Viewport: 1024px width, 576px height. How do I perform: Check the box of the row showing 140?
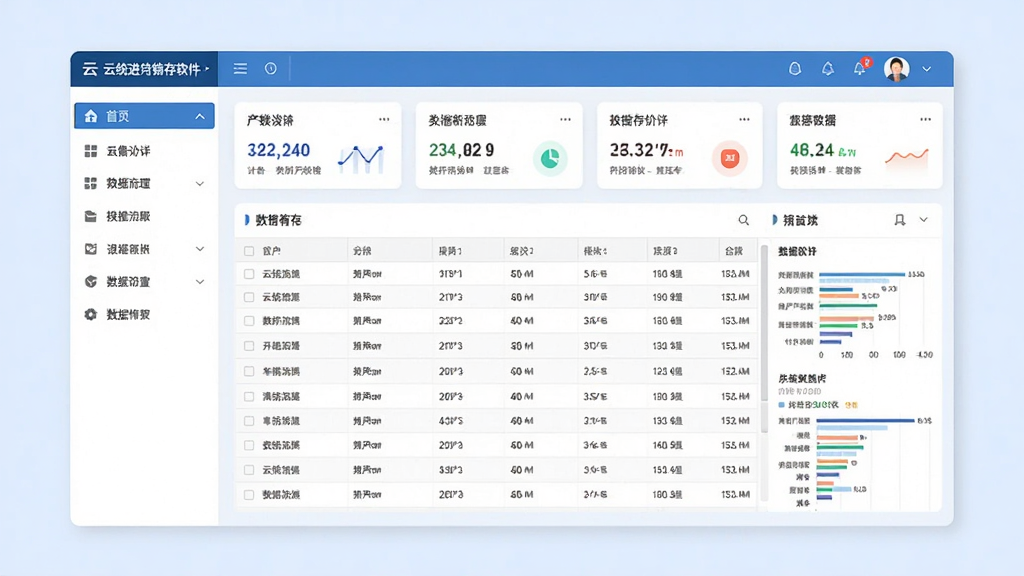pos(249,445)
